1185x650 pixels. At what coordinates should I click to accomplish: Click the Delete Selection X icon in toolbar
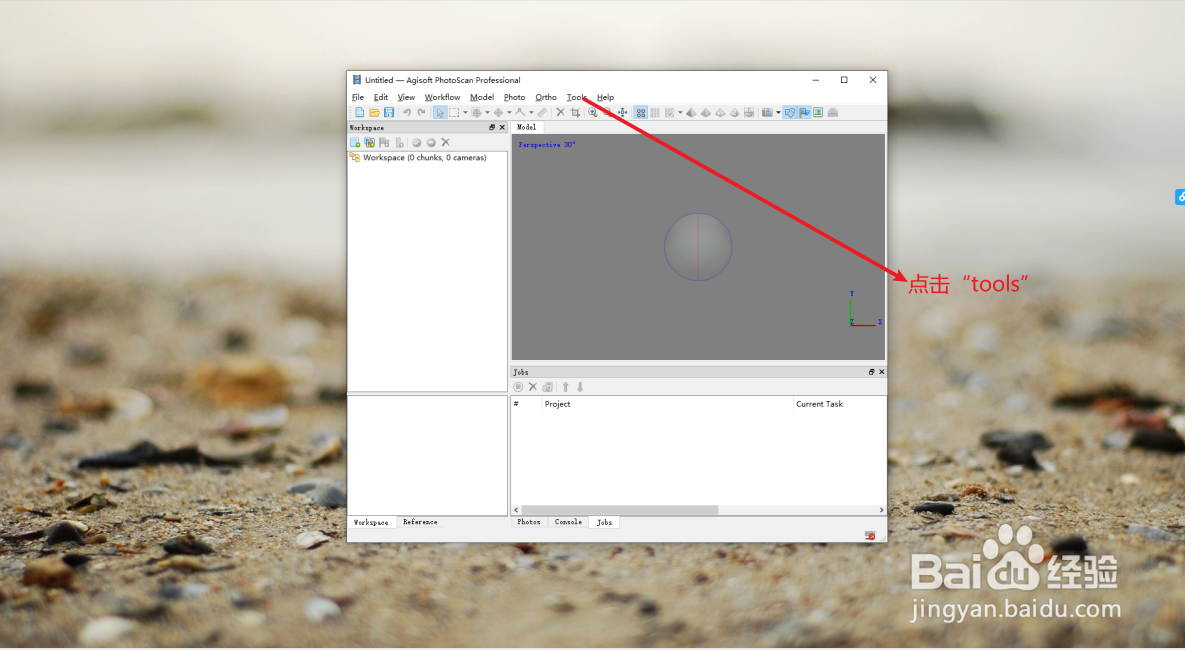[560, 112]
